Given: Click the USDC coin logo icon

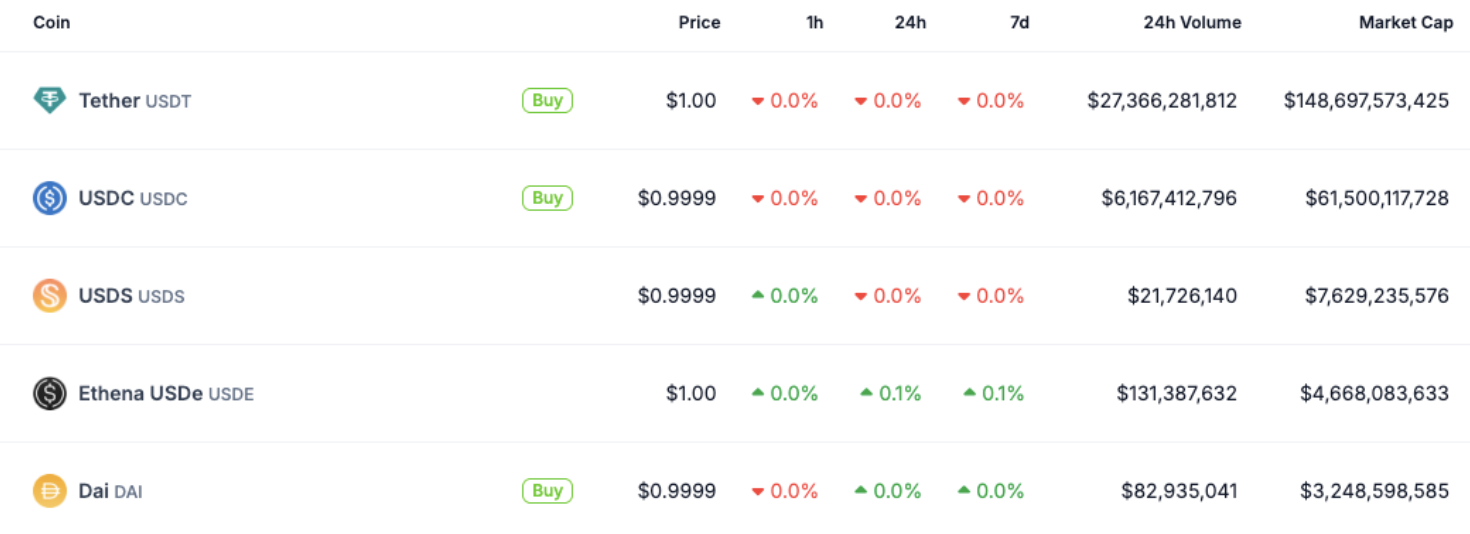Looking at the screenshot, I should (50, 198).
